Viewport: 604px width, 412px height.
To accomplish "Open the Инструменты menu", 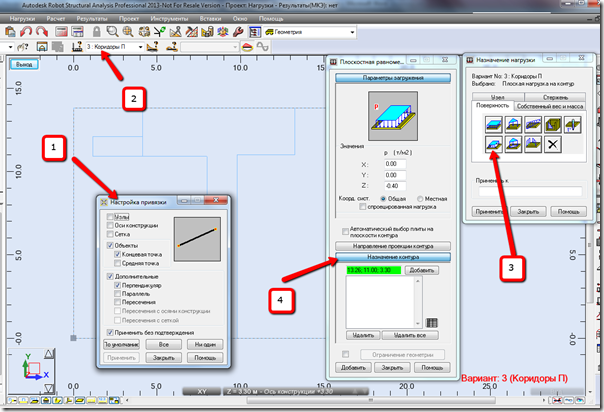I will (169, 18).
